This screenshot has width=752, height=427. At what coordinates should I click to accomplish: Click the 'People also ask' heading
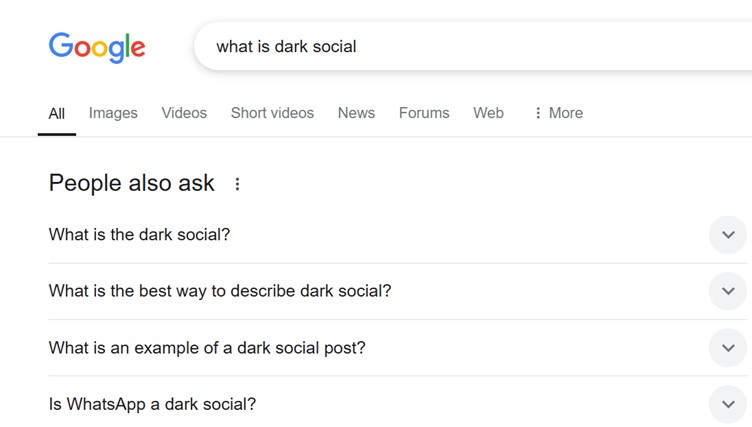click(131, 183)
